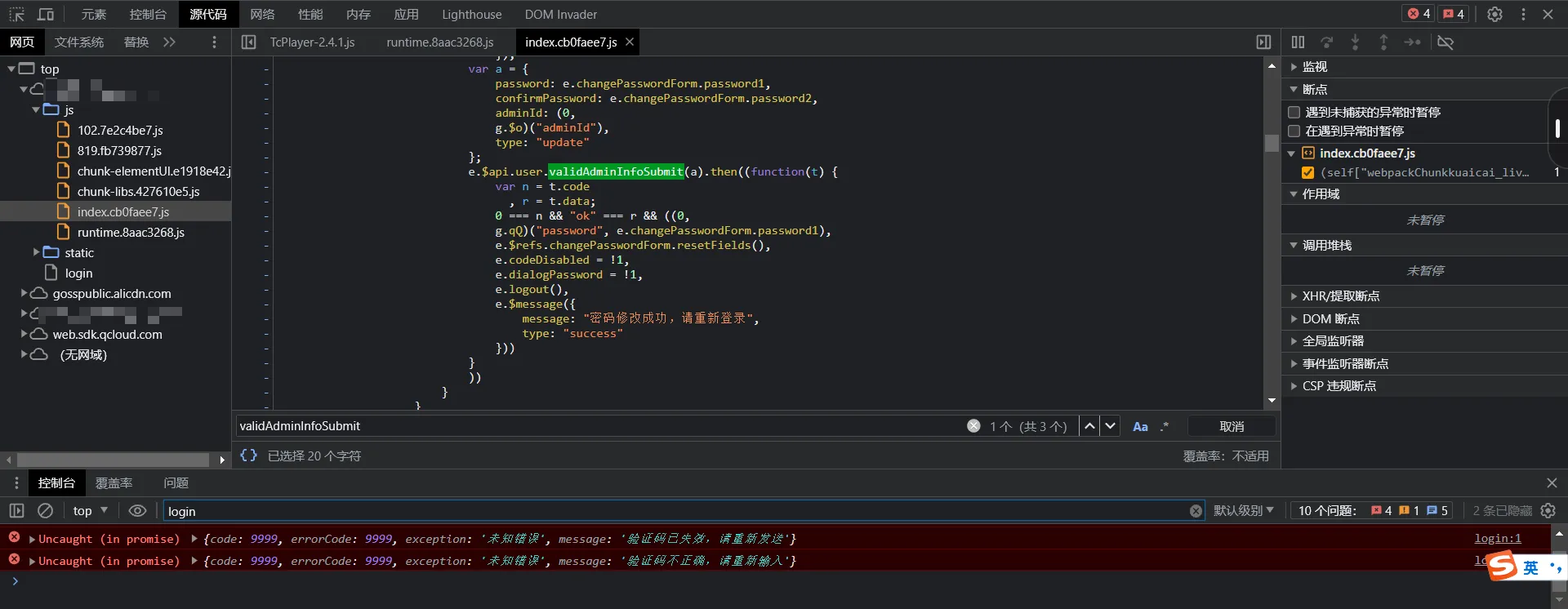Deactivate all breakpoints icon
The width and height of the screenshot is (1568, 609).
tap(1445, 42)
